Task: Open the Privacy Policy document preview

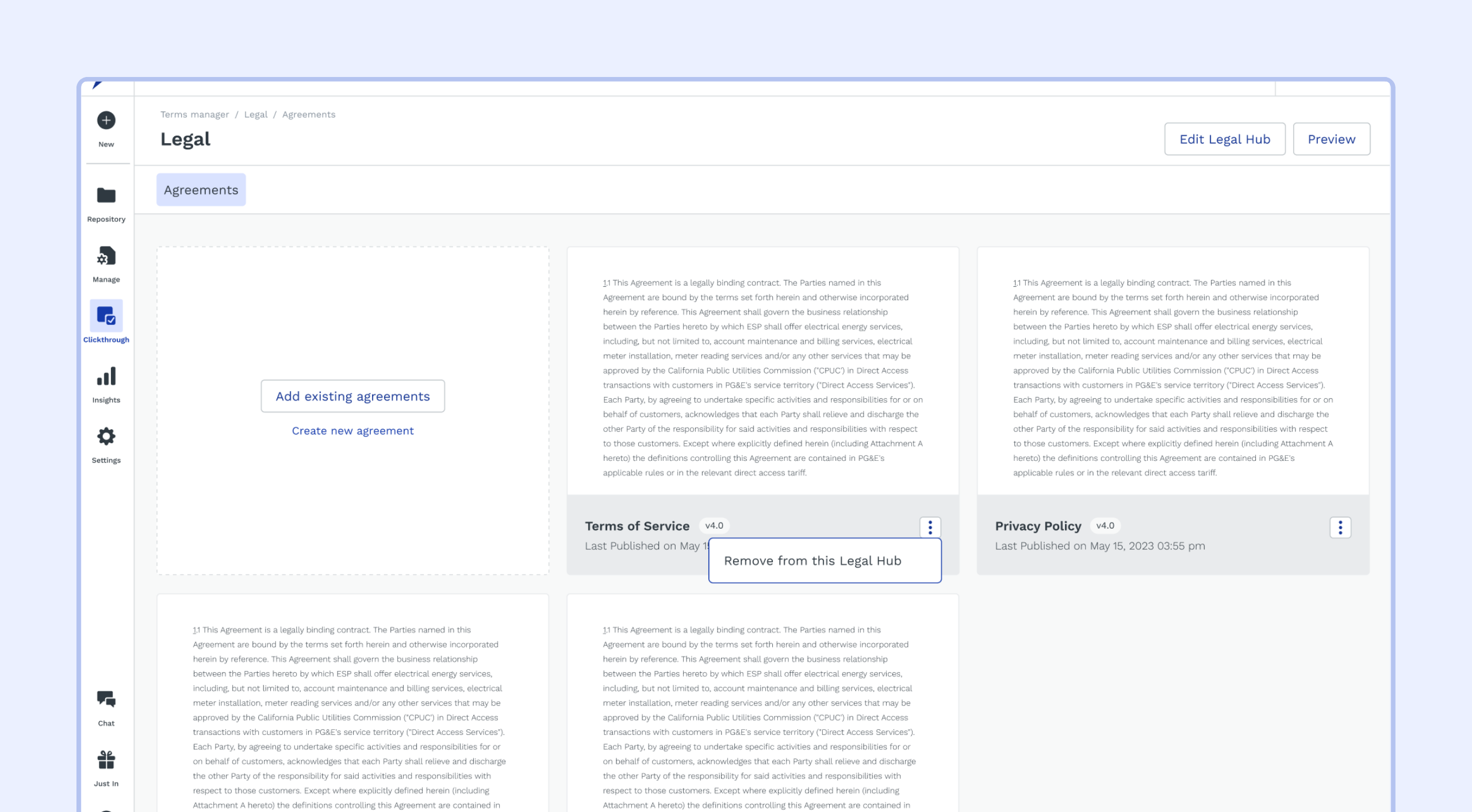Action: pos(1172,376)
